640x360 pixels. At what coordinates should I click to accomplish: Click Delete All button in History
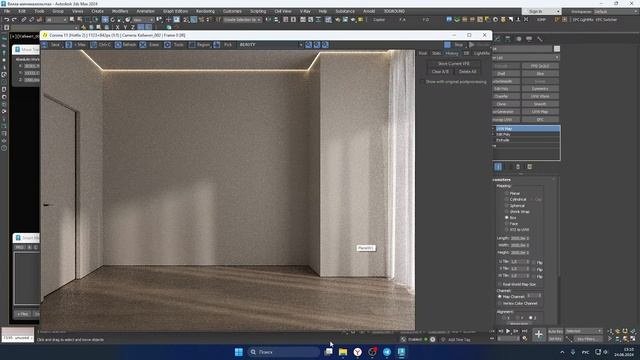[x=467, y=71]
